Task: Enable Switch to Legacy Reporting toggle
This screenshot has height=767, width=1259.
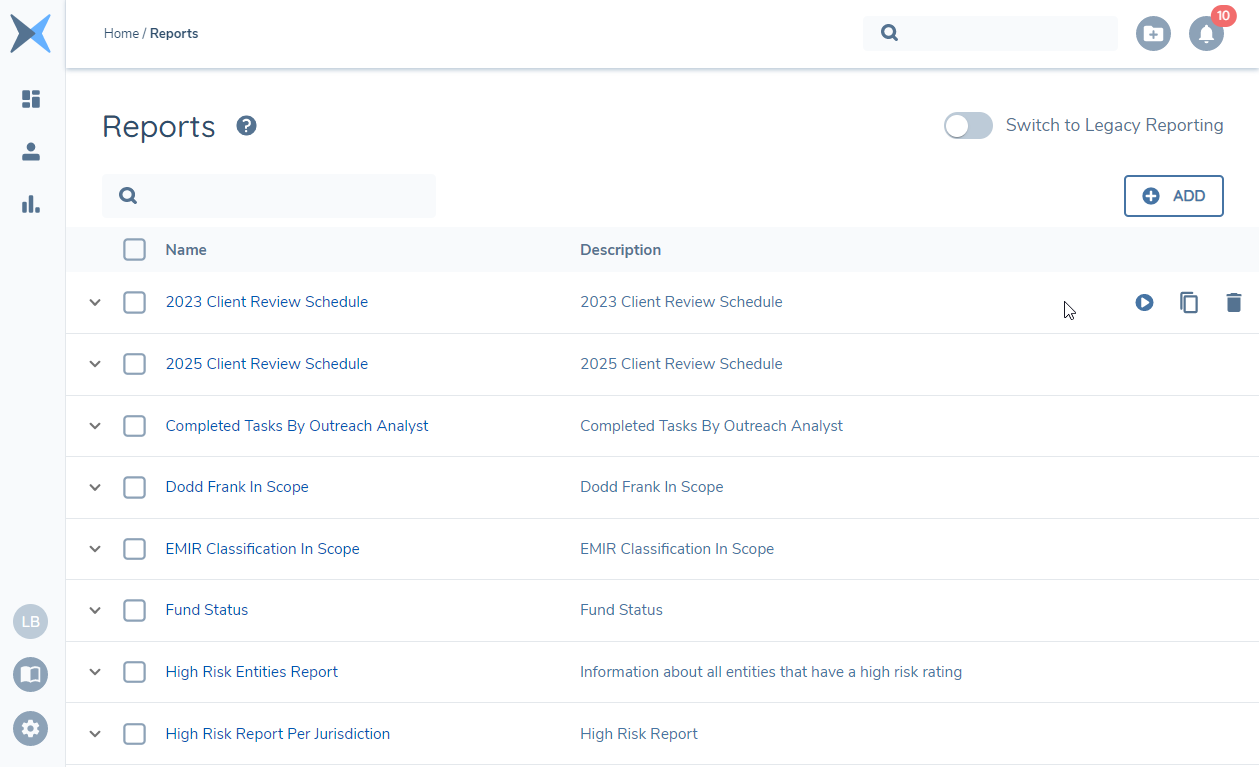Action: (968, 126)
